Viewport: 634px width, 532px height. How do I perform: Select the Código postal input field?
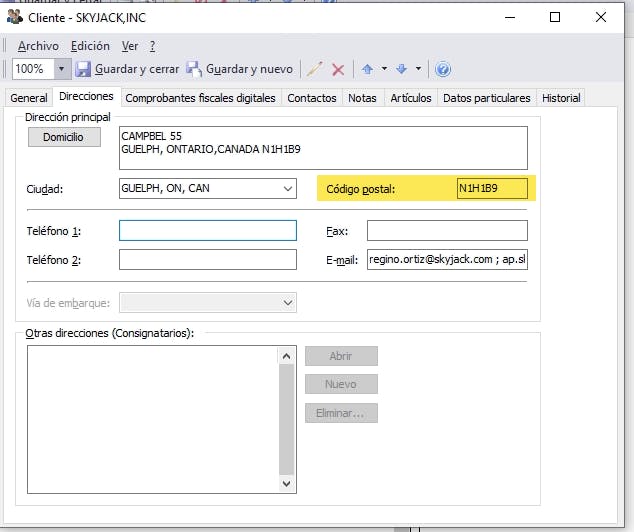tap(491, 188)
